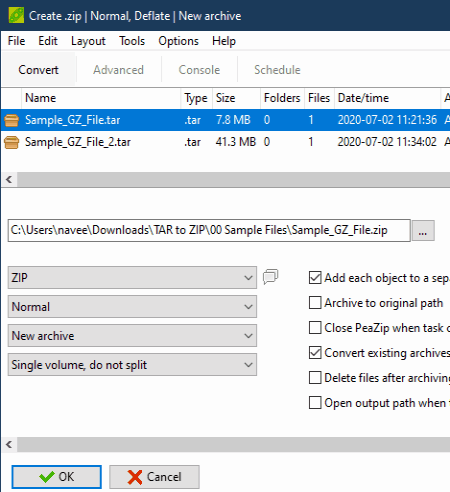Click the comment bubble icon next to ZIP
The height and width of the screenshot is (492, 450).
tap(270, 277)
